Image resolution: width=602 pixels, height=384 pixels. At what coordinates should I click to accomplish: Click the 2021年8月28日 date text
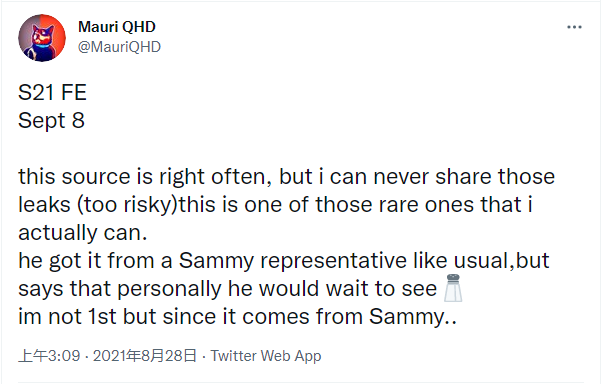[145, 356]
